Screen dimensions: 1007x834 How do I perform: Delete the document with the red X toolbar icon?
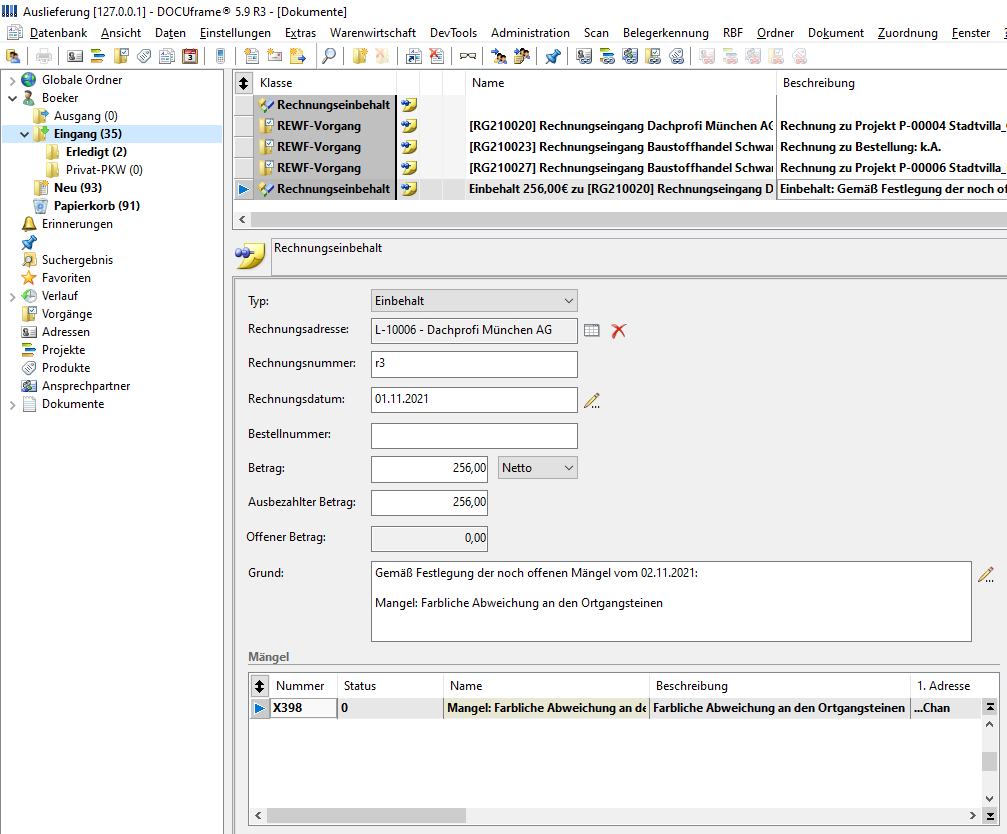(x=437, y=56)
